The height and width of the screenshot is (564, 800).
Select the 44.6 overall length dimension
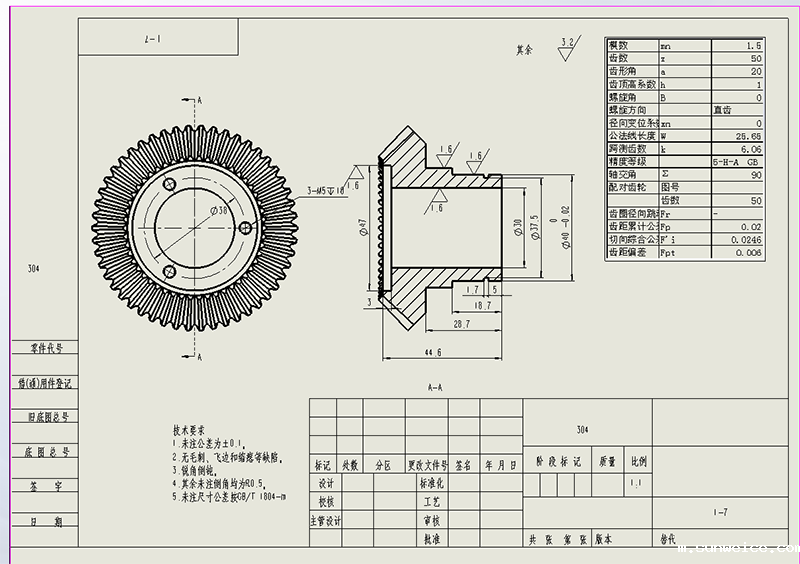pos(433,353)
